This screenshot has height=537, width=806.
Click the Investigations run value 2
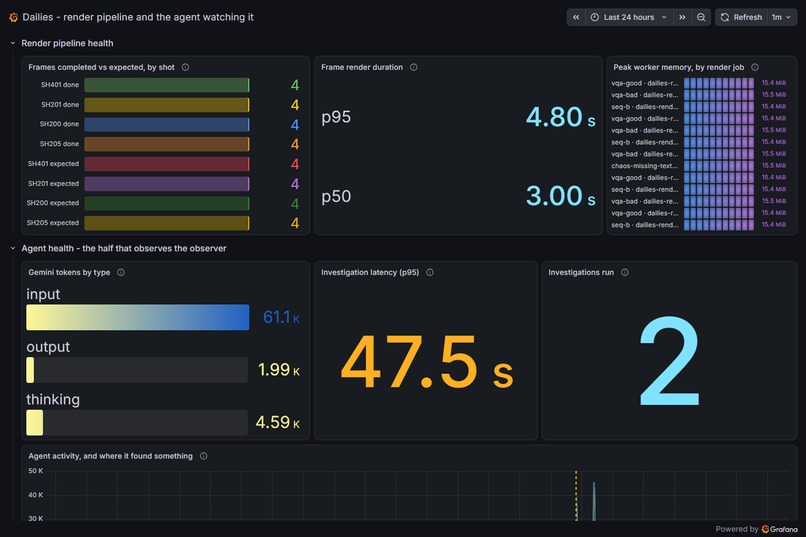[x=669, y=361]
